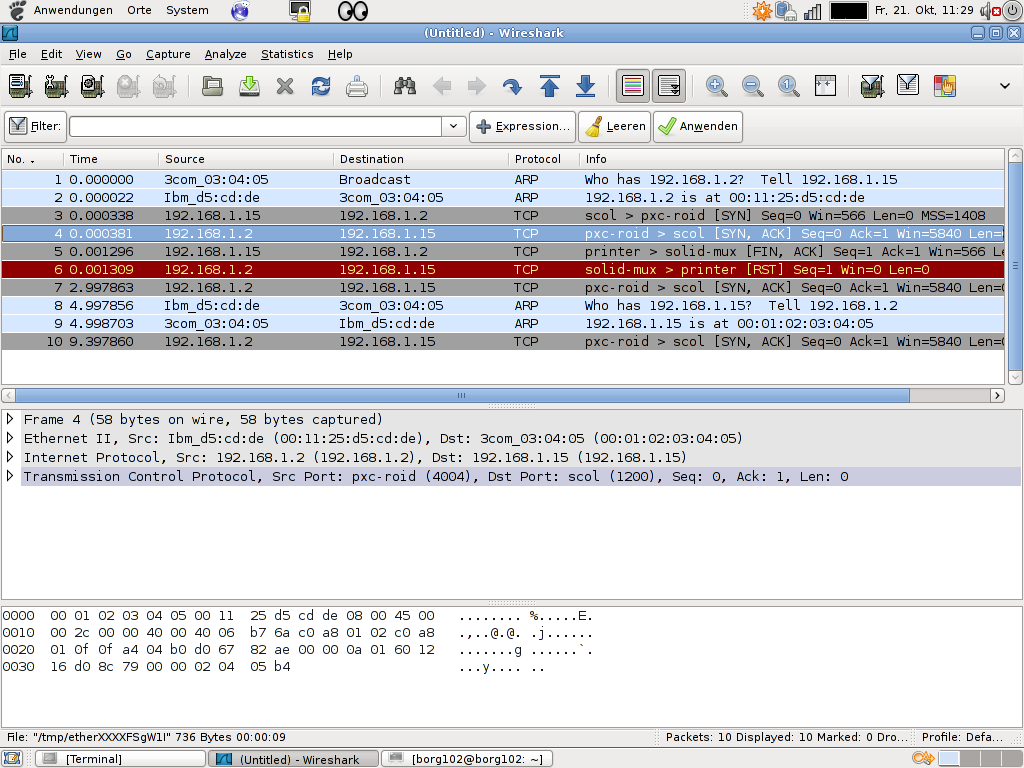
Task: Open the Capture menu
Action: [168, 54]
